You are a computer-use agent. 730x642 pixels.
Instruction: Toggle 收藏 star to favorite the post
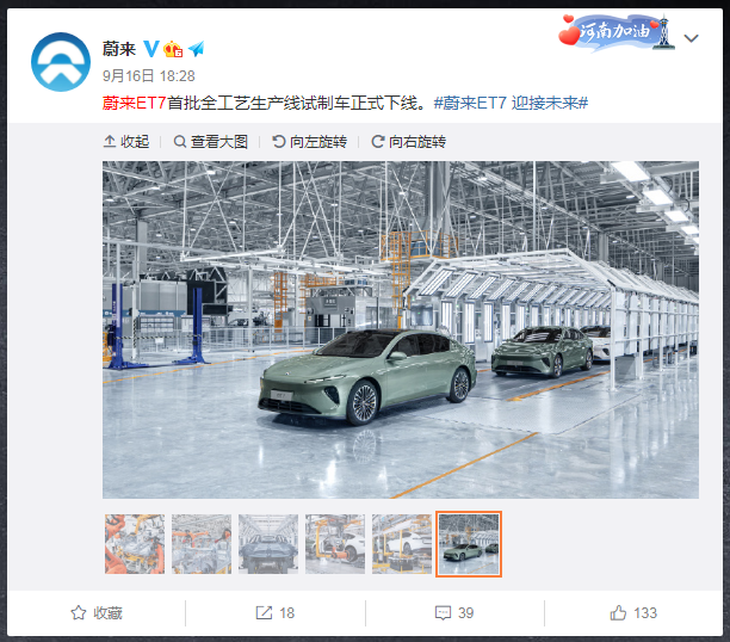coord(96,613)
